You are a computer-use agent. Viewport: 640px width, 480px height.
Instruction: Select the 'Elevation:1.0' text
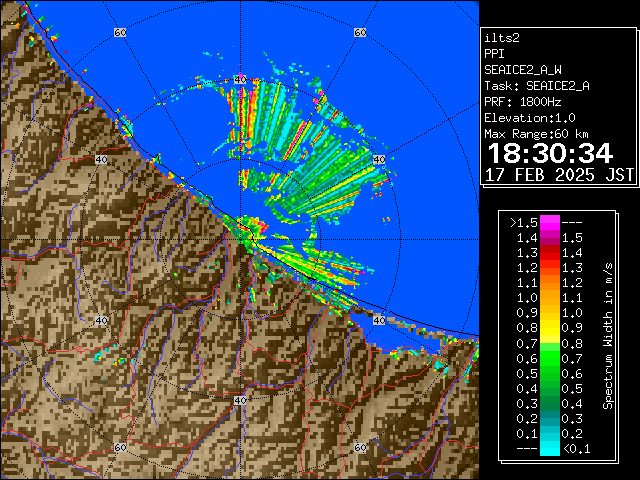(x=530, y=118)
